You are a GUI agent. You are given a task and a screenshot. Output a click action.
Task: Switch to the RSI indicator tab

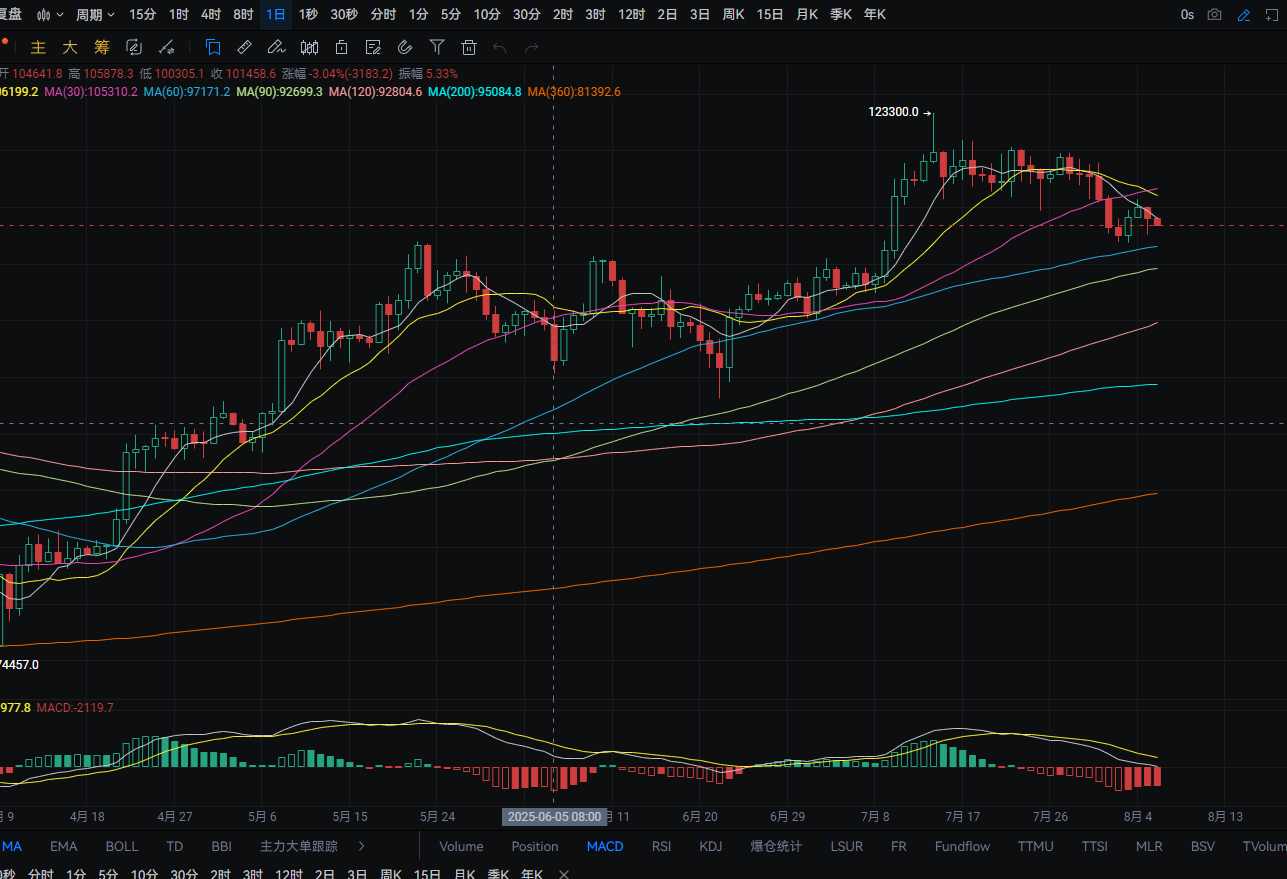(661, 846)
